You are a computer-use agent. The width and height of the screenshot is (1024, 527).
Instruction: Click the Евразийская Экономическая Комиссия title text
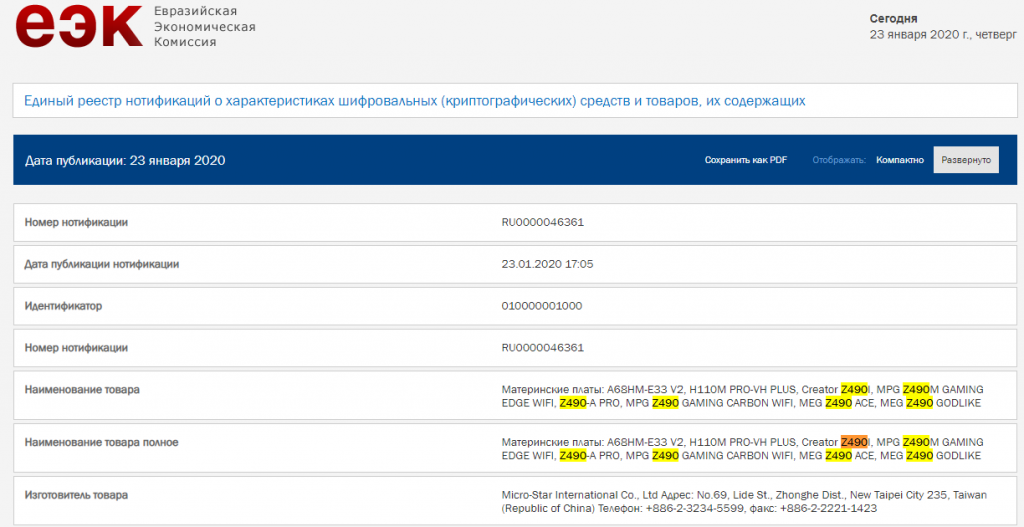pos(204,27)
